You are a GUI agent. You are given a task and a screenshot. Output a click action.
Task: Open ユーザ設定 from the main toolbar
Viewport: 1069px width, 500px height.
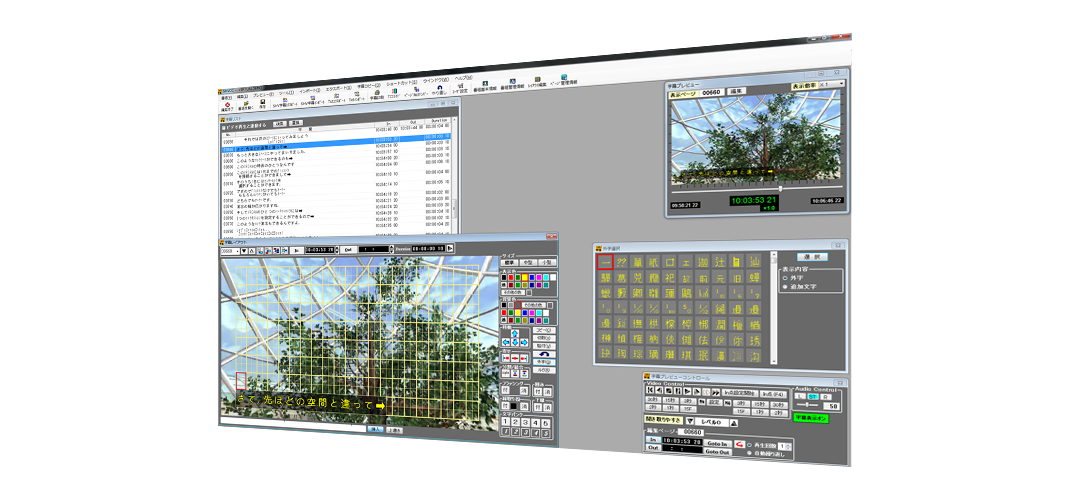(460, 88)
